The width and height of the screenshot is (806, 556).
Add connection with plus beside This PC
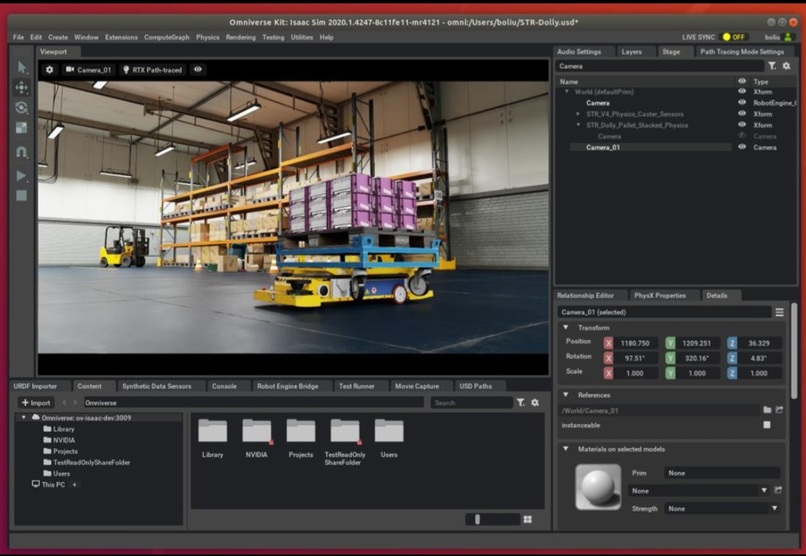[x=75, y=485]
